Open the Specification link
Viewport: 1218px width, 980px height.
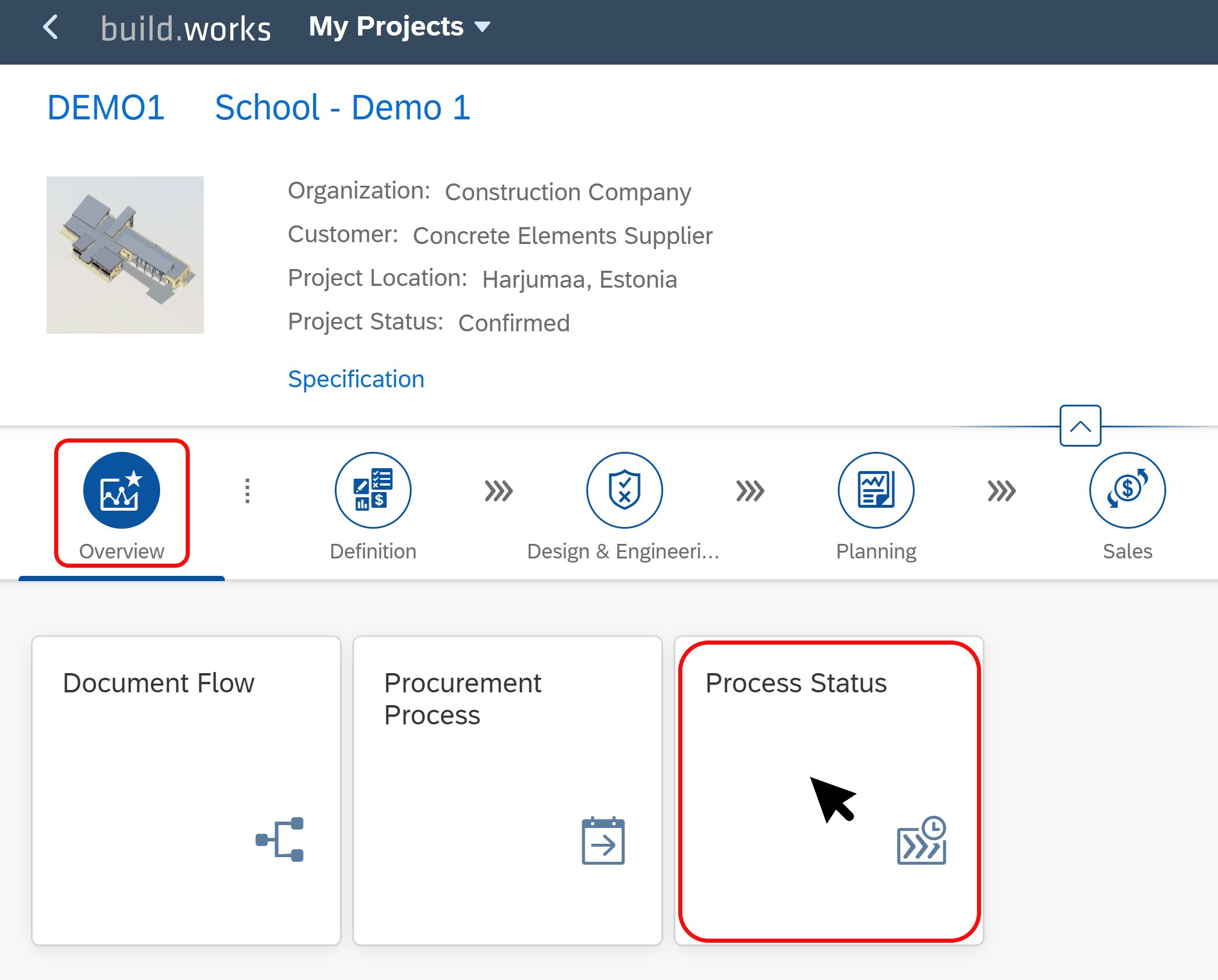click(356, 379)
